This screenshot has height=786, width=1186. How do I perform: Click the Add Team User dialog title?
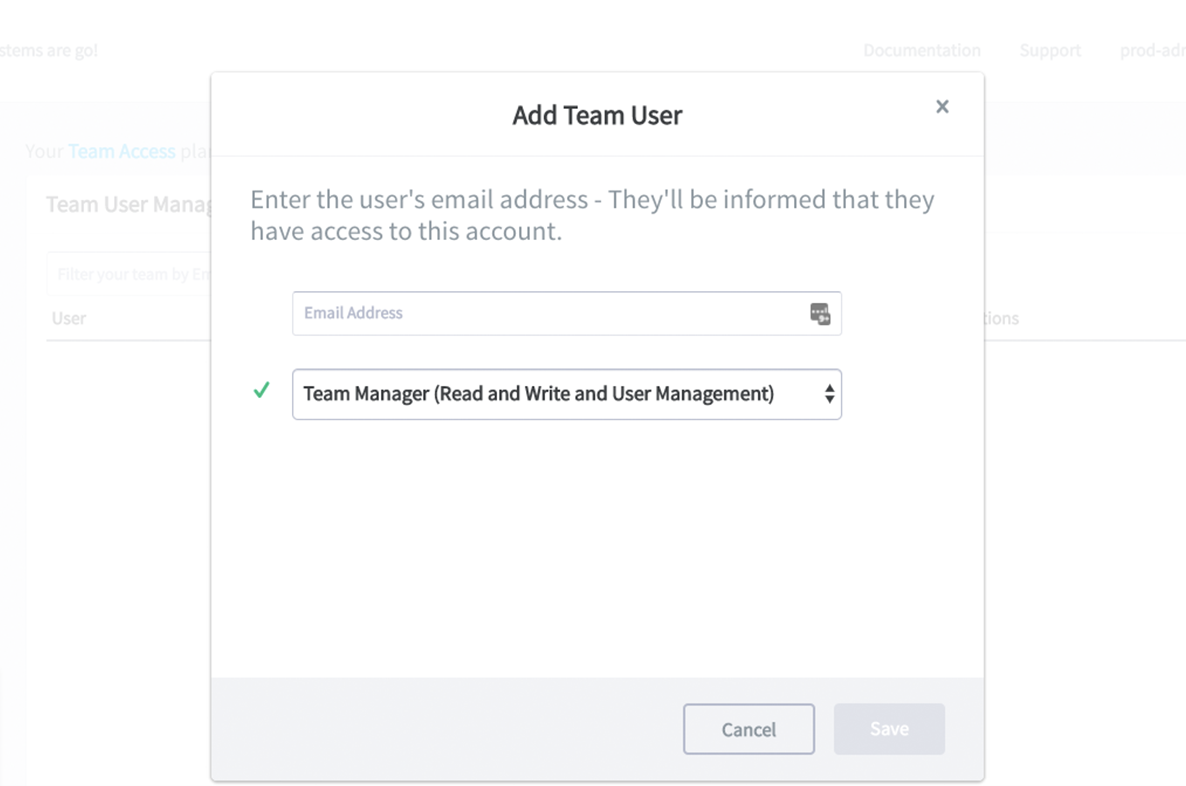[597, 115]
